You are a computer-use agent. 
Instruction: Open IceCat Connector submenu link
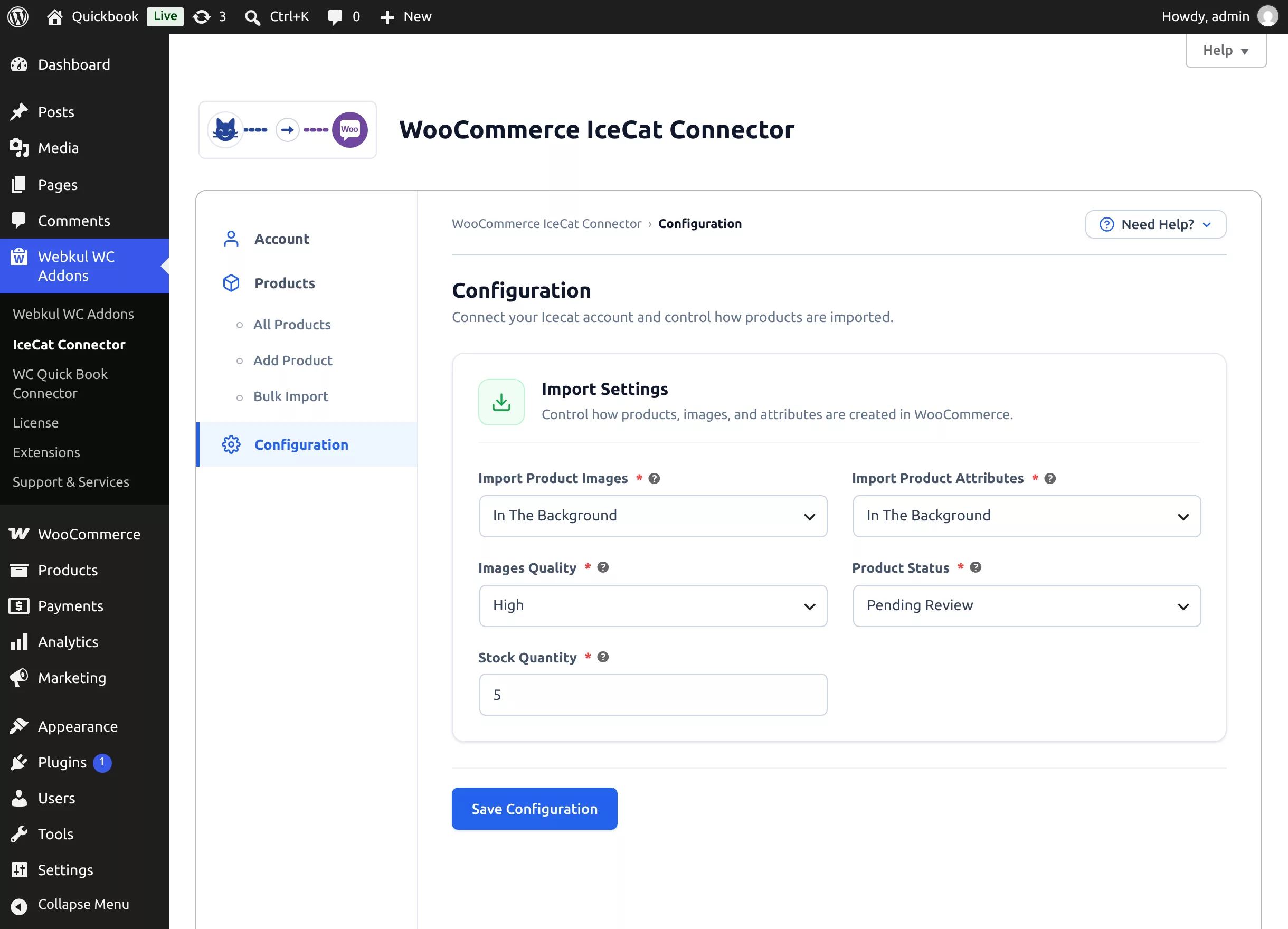[x=69, y=344]
